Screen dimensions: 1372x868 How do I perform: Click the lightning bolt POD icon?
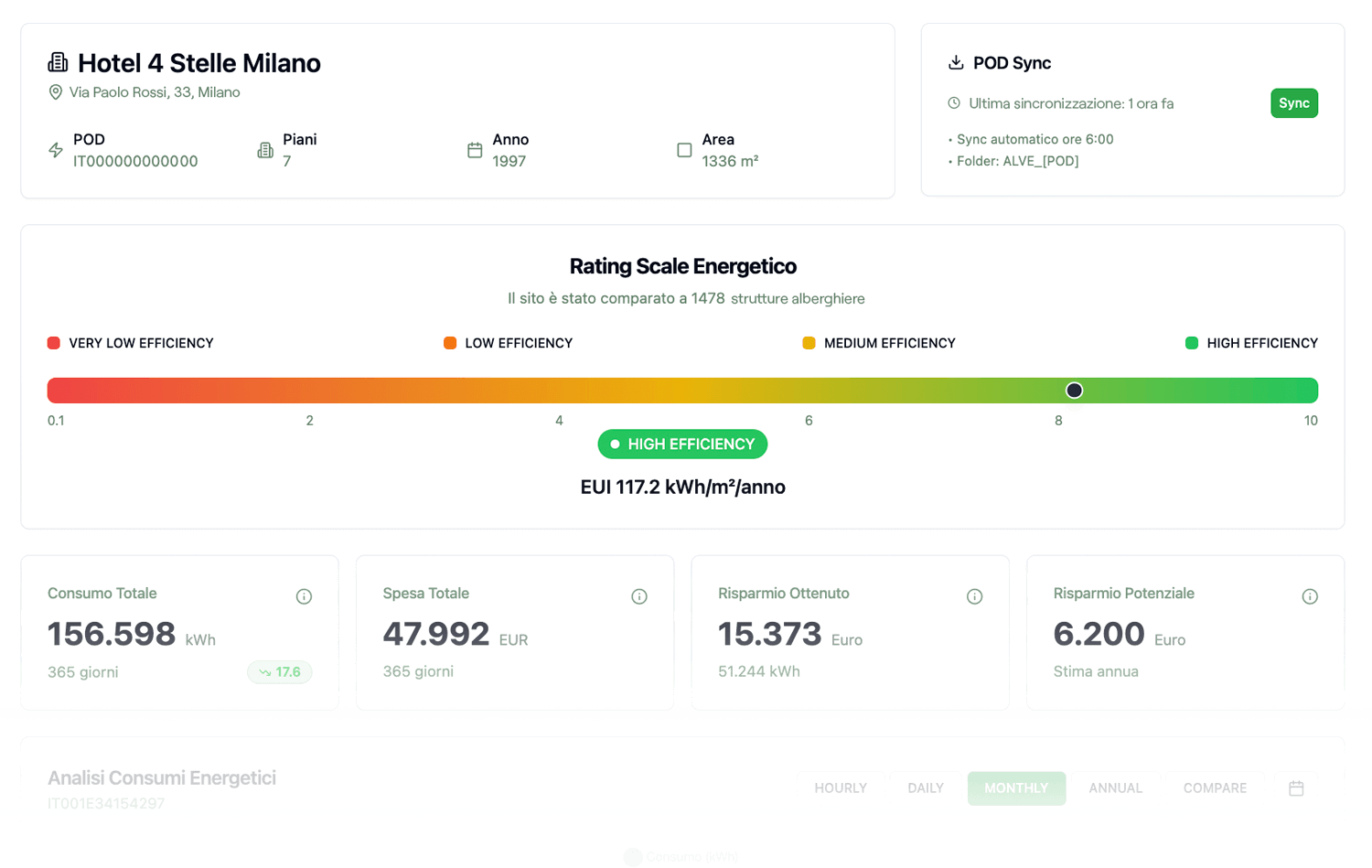tap(56, 150)
